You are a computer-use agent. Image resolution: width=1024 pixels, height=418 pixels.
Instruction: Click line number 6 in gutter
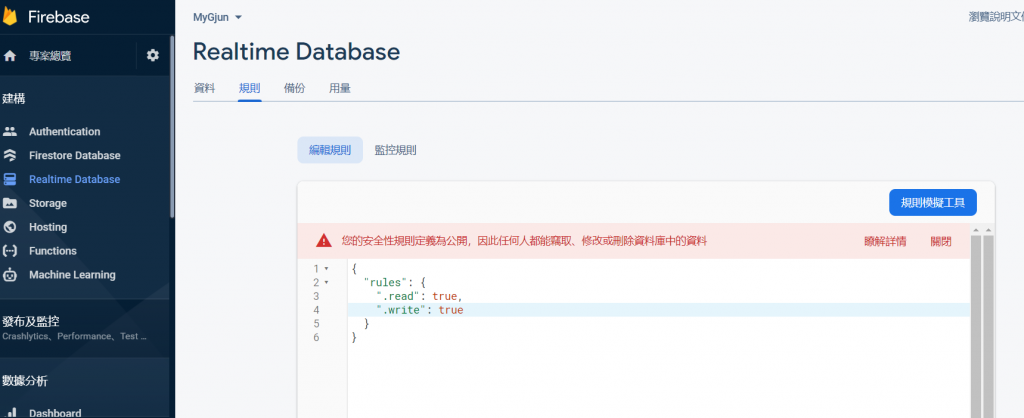316,337
